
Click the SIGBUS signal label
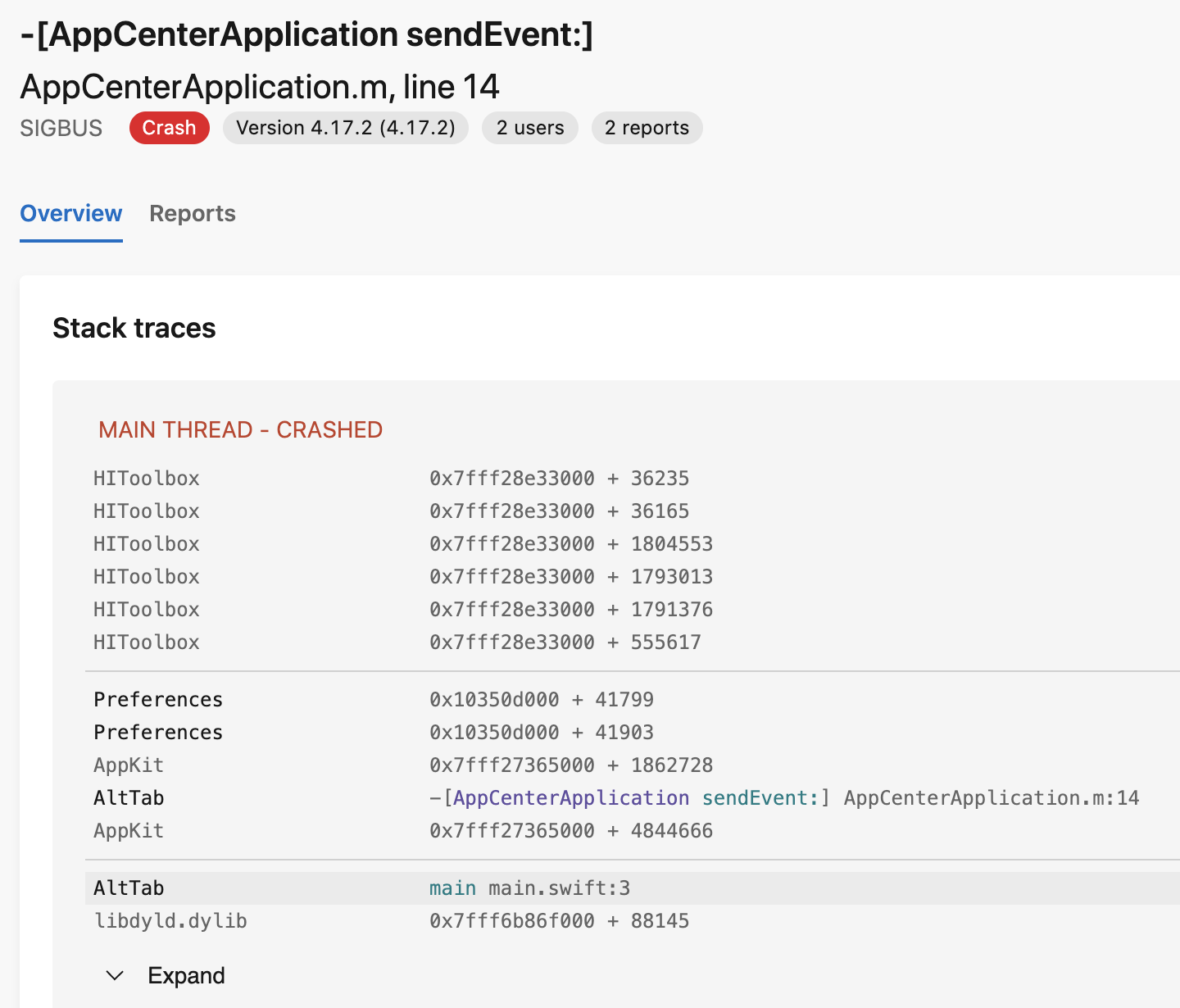61,128
